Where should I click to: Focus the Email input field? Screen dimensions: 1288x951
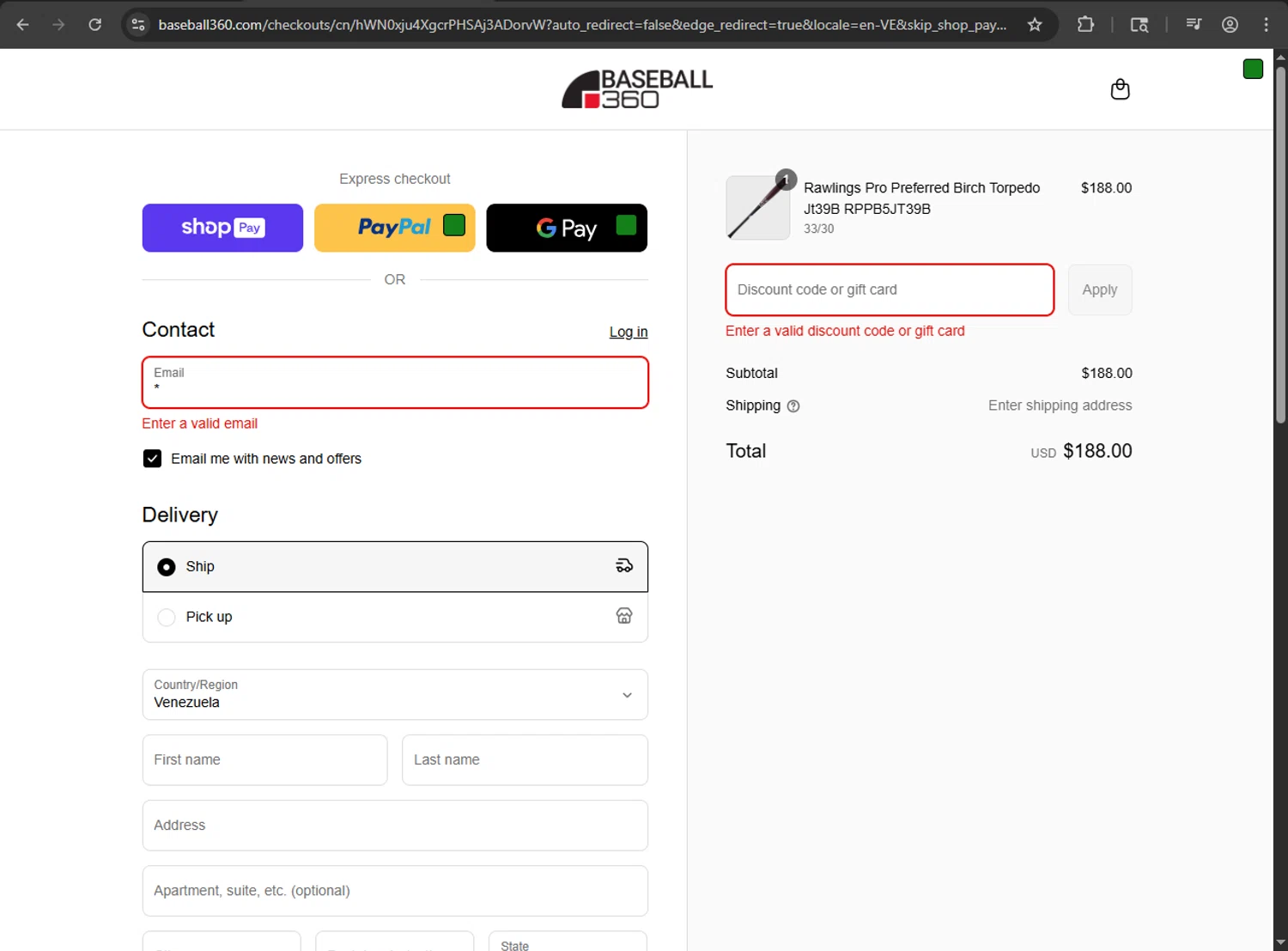tap(395, 382)
